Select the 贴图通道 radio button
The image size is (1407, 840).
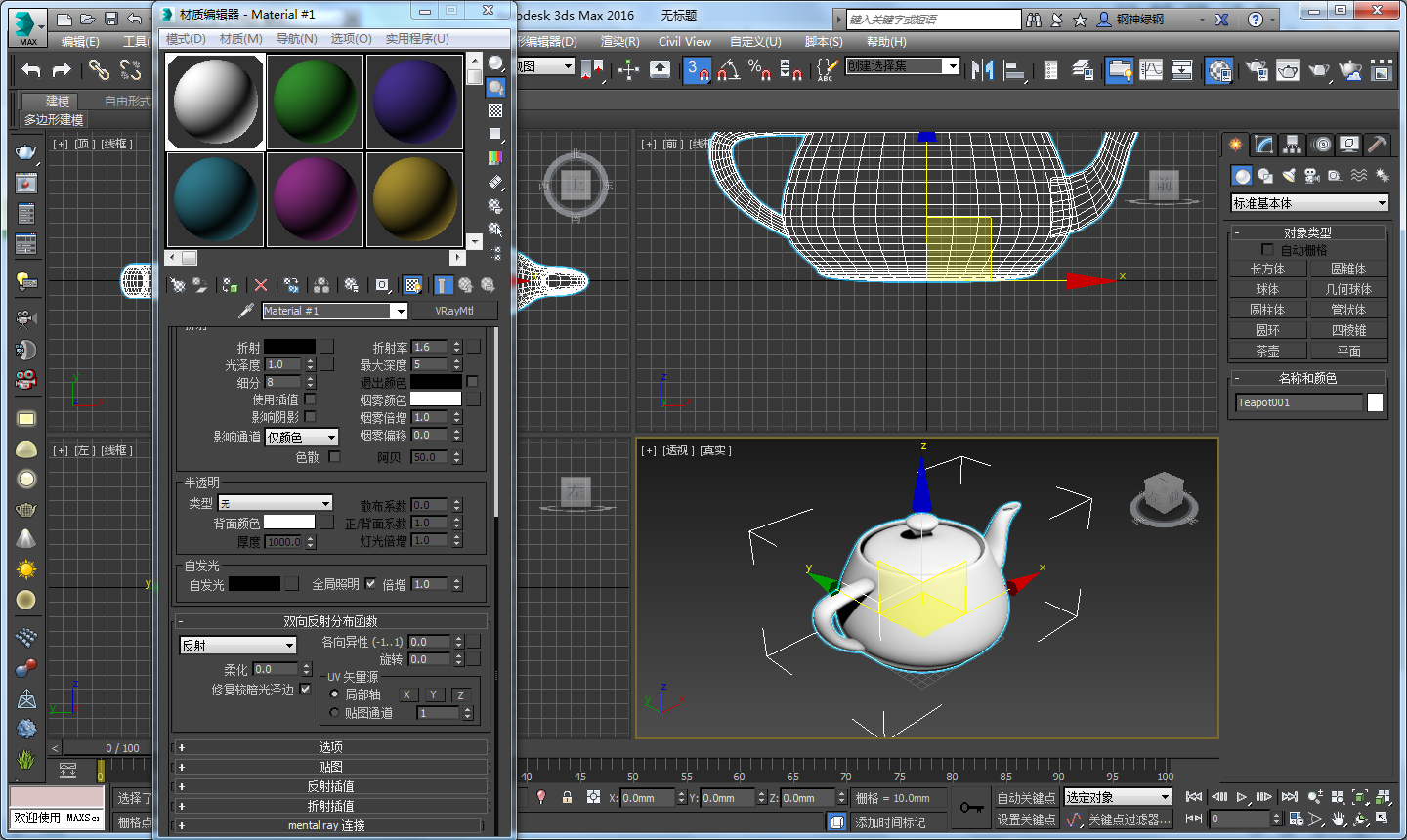(x=335, y=713)
